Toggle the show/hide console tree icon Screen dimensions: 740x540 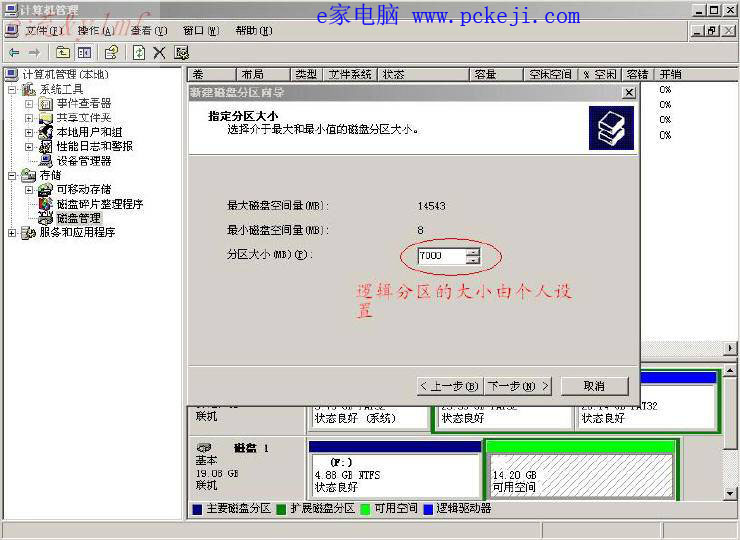[x=84, y=52]
